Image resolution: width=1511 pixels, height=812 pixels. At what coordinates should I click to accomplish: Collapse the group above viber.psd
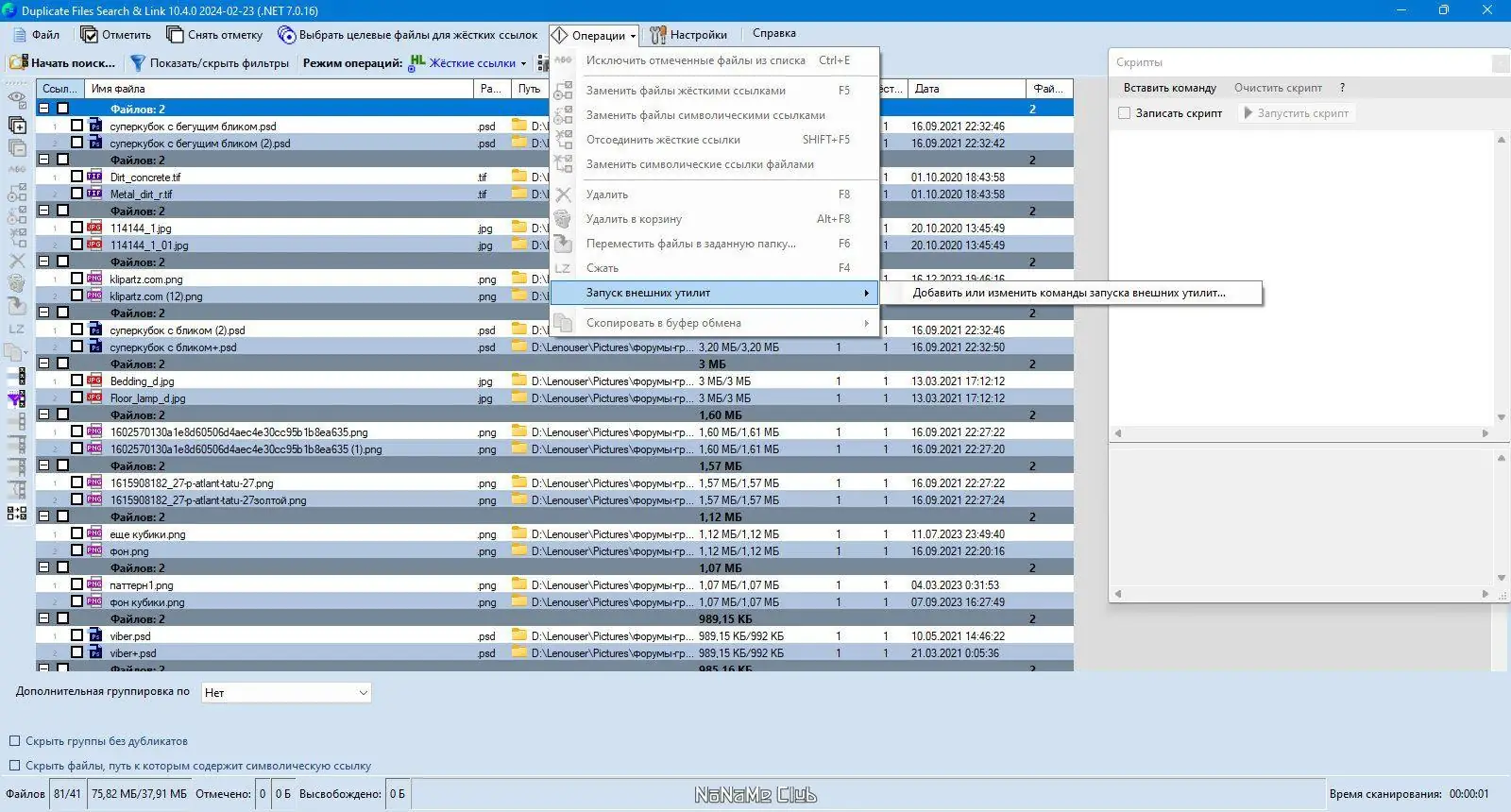[43, 618]
